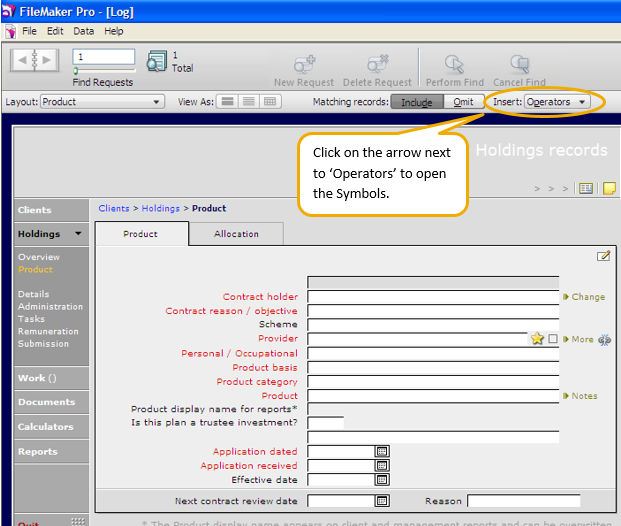Select Details in the sidebar
The image size is (621, 526).
(x=33, y=294)
